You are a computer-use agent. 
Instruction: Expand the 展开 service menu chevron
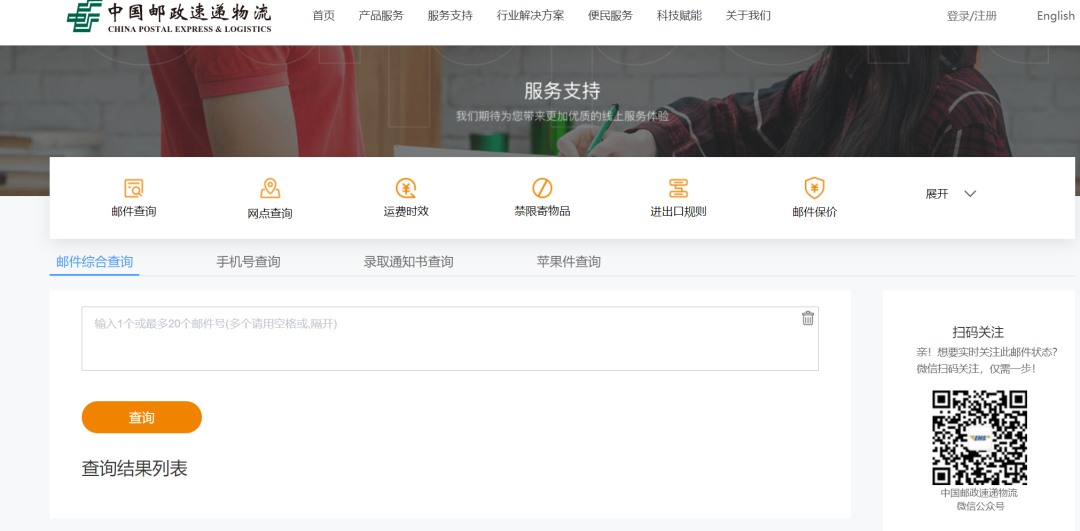coord(969,194)
